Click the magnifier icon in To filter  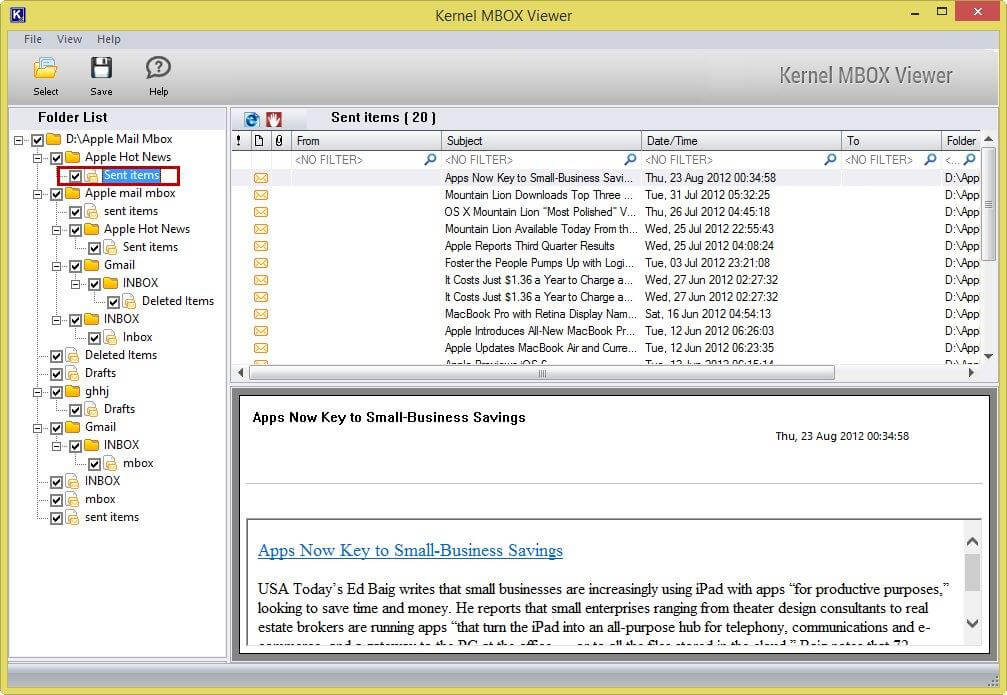[x=930, y=159]
